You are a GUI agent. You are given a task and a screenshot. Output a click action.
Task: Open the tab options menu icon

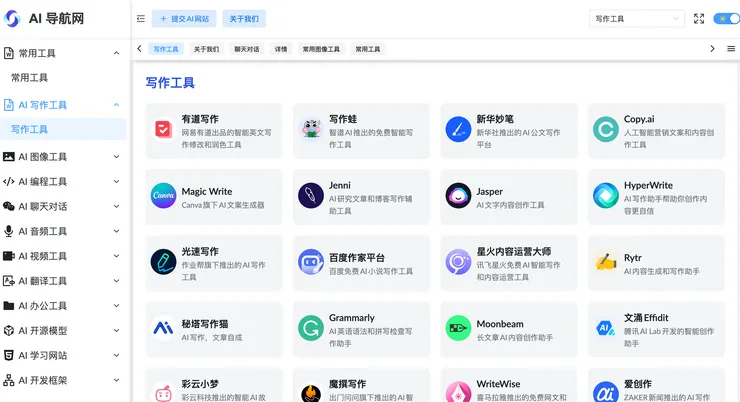[731, 49]
